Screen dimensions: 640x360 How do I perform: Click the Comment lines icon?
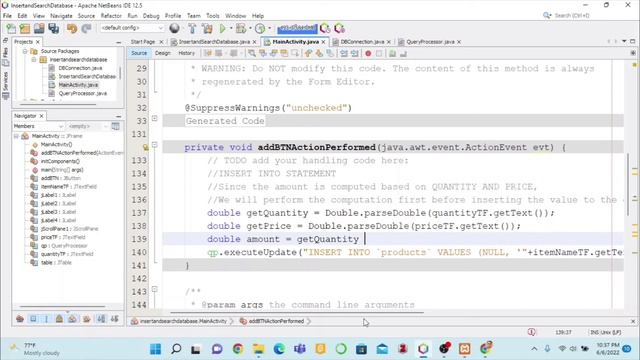click(x=392, y=53)
